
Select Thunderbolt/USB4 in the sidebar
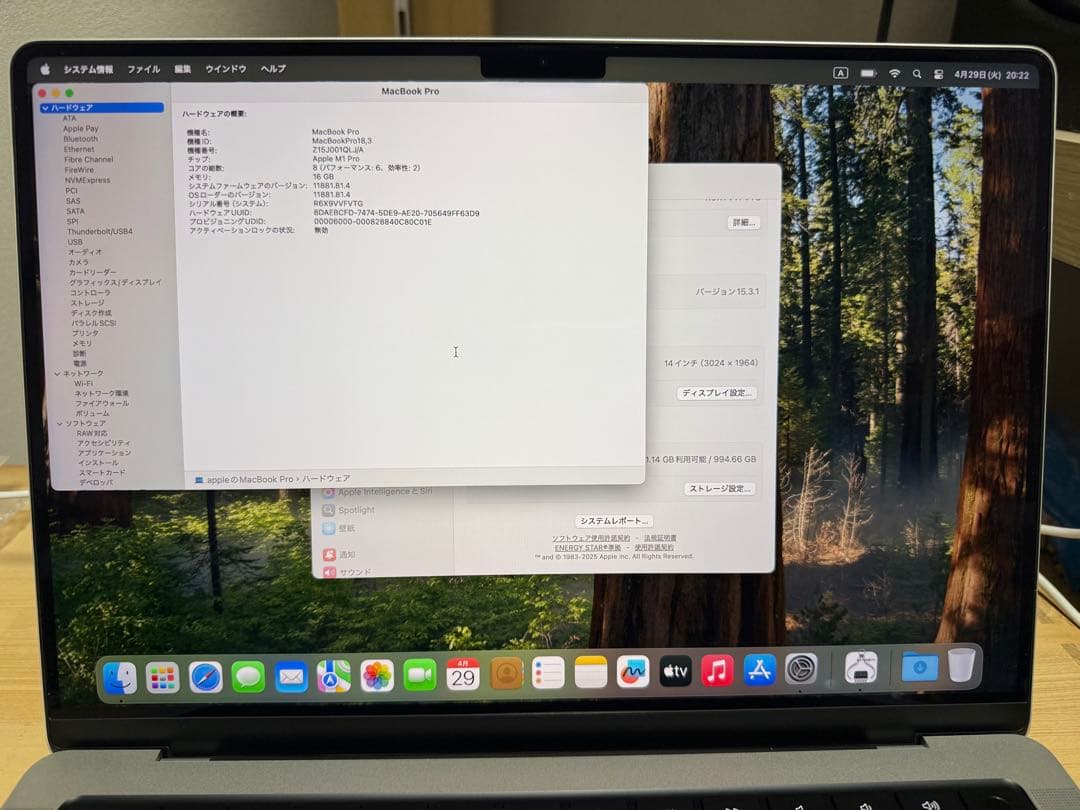(x=100, y=231)
